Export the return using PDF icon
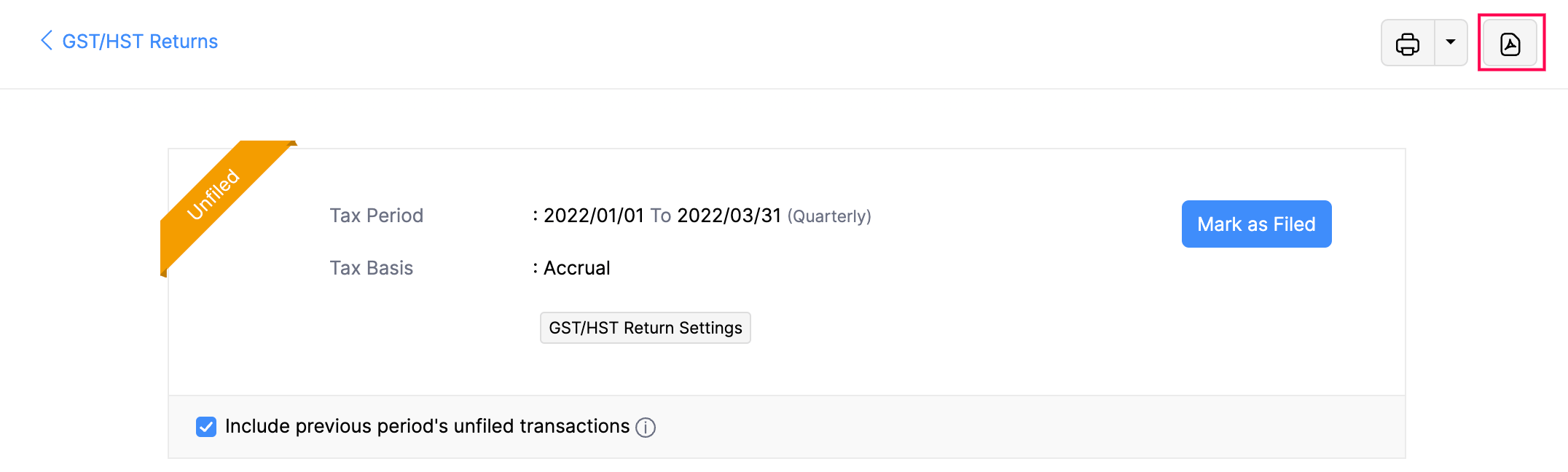 coord(1510,44)
